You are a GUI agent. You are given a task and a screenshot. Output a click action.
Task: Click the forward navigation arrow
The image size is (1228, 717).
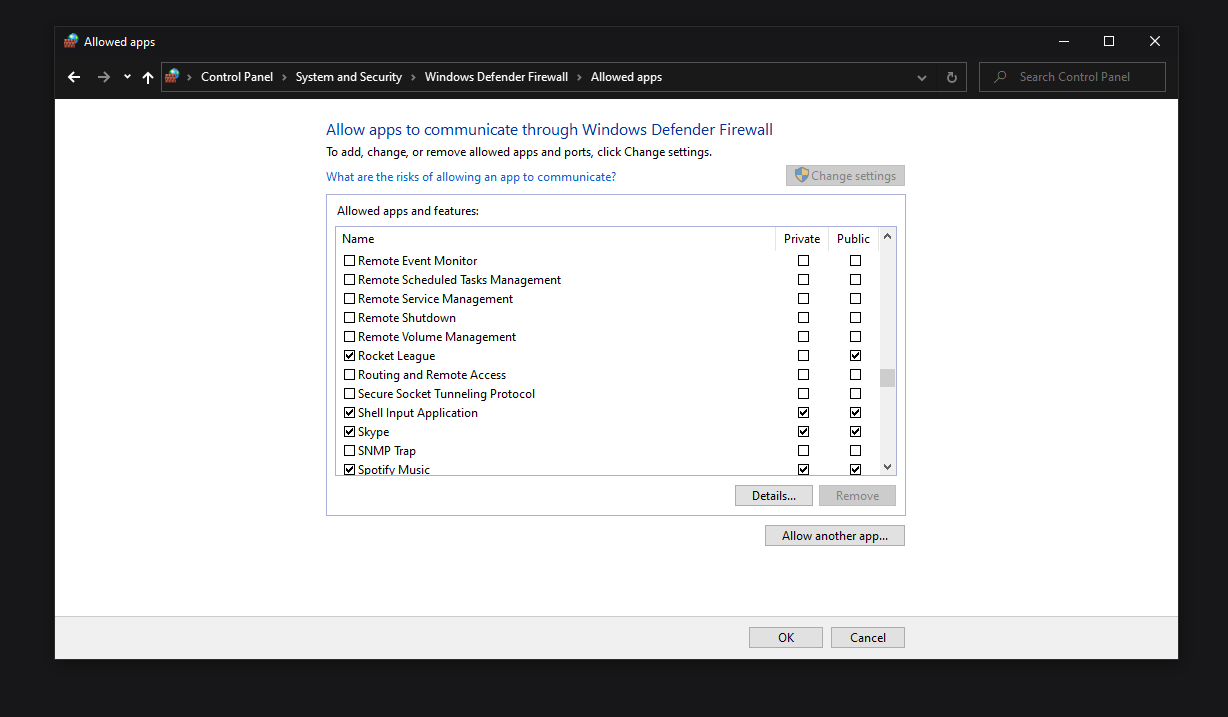(103, 77)
